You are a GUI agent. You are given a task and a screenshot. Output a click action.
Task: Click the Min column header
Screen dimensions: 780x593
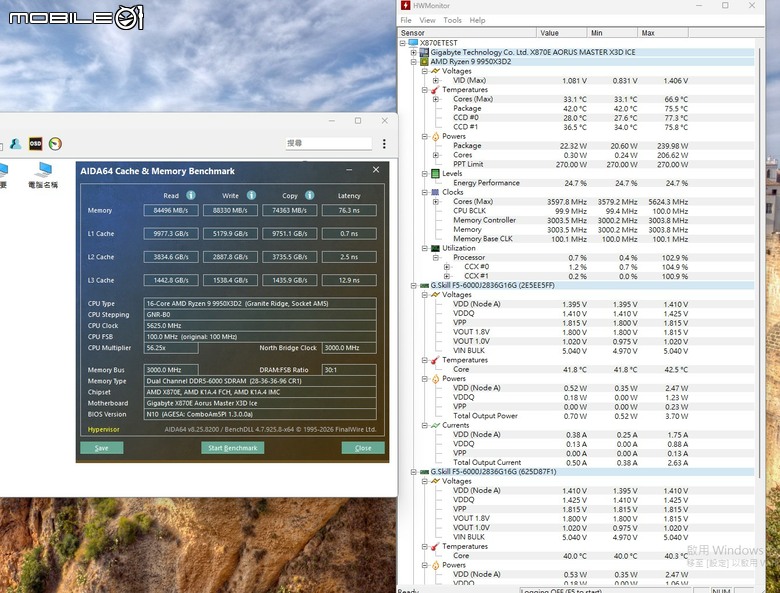(612, 33)
